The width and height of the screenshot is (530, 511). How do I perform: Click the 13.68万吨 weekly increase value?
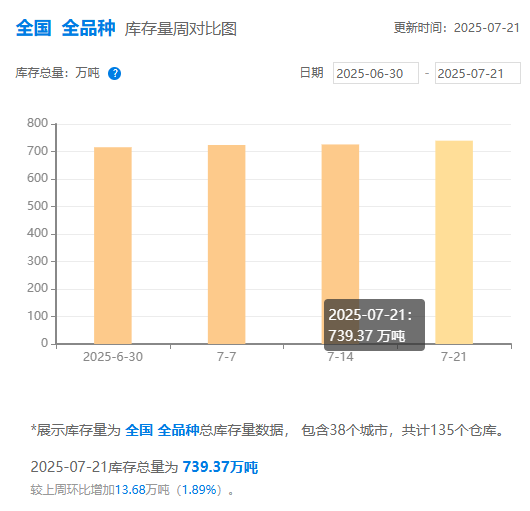click(142, 490)
